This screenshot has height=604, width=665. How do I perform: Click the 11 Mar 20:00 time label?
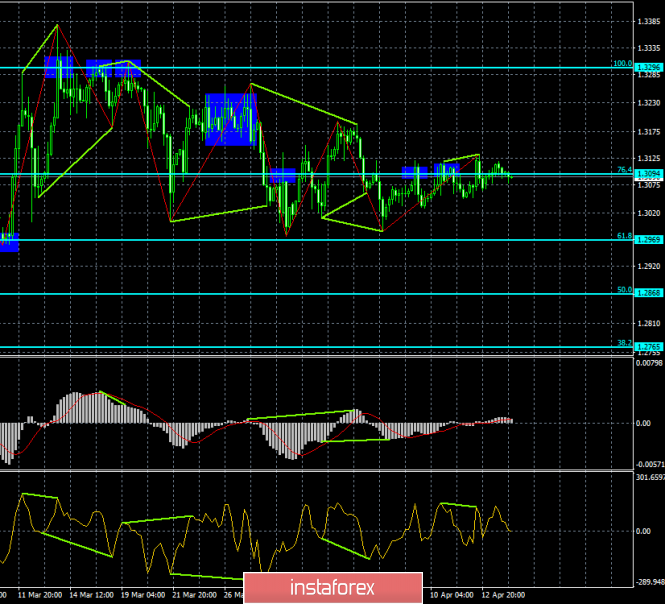click(x=40, y=594)
